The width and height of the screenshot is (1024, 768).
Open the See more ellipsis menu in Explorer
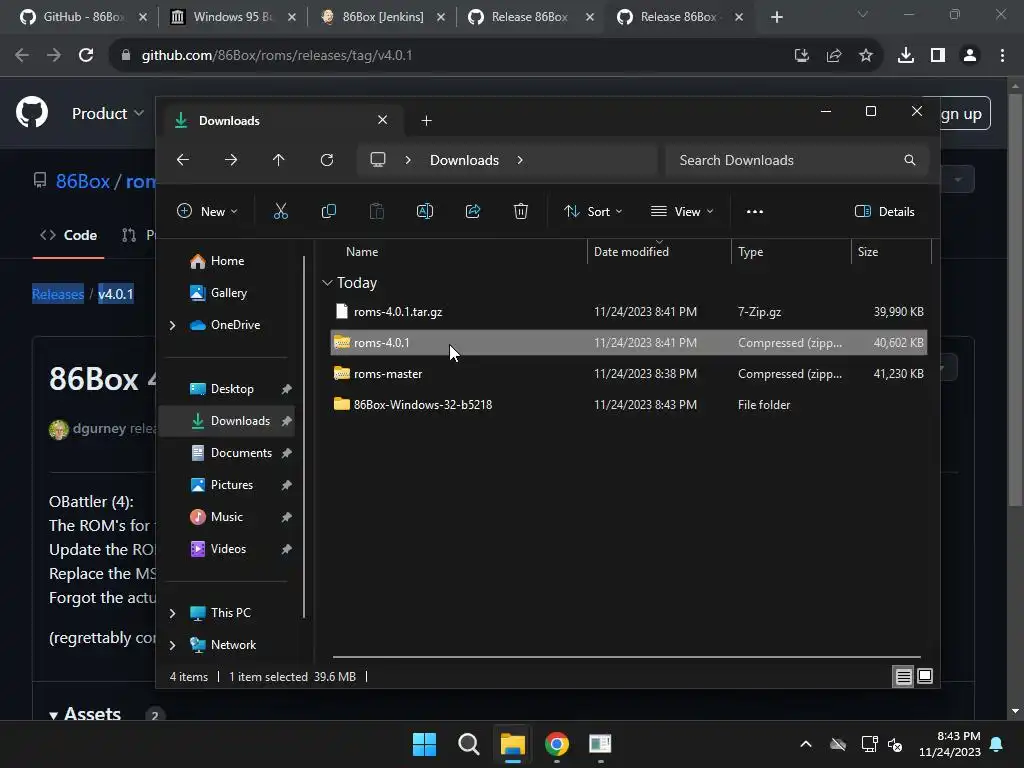(755, 212)
